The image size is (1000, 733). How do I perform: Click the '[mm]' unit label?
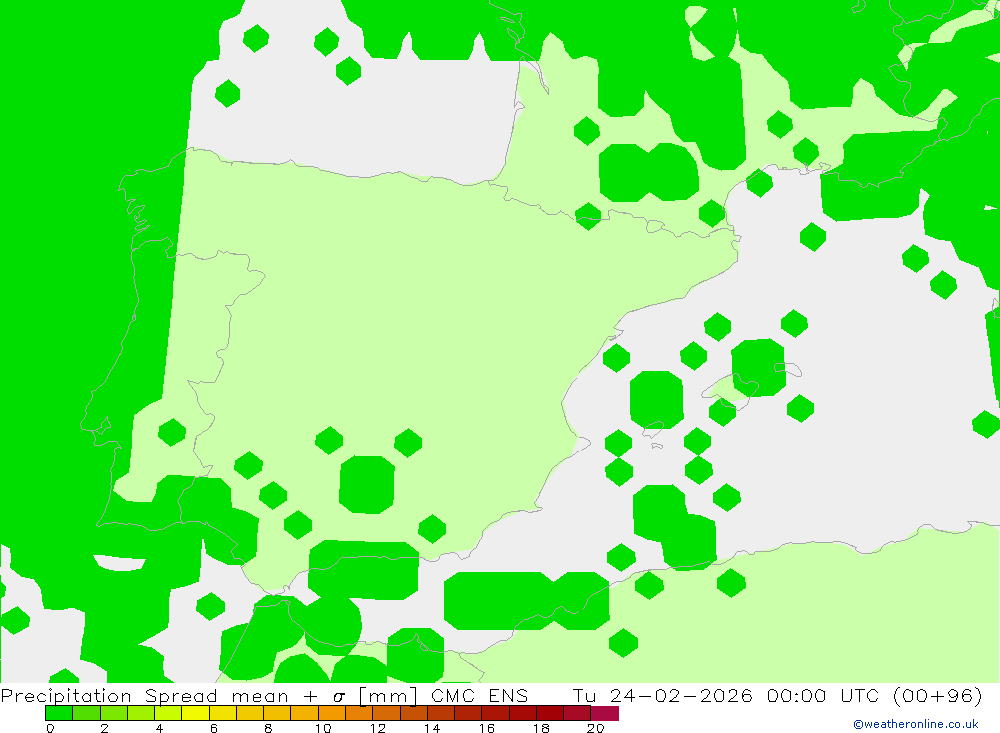388,695
